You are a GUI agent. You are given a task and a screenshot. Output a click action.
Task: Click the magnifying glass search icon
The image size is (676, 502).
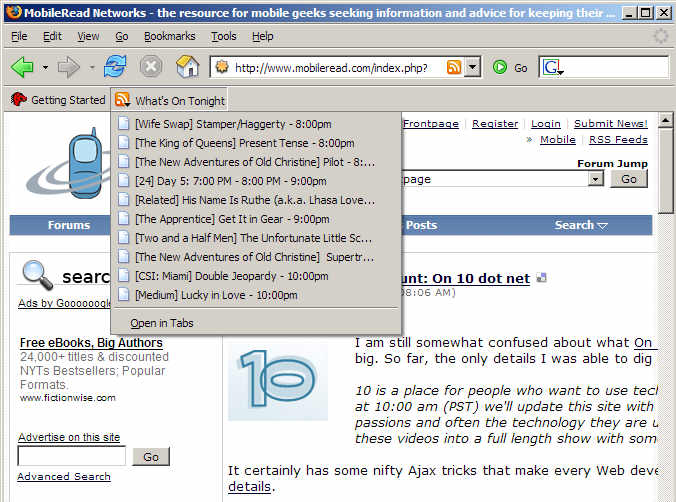tap(38, 275)
